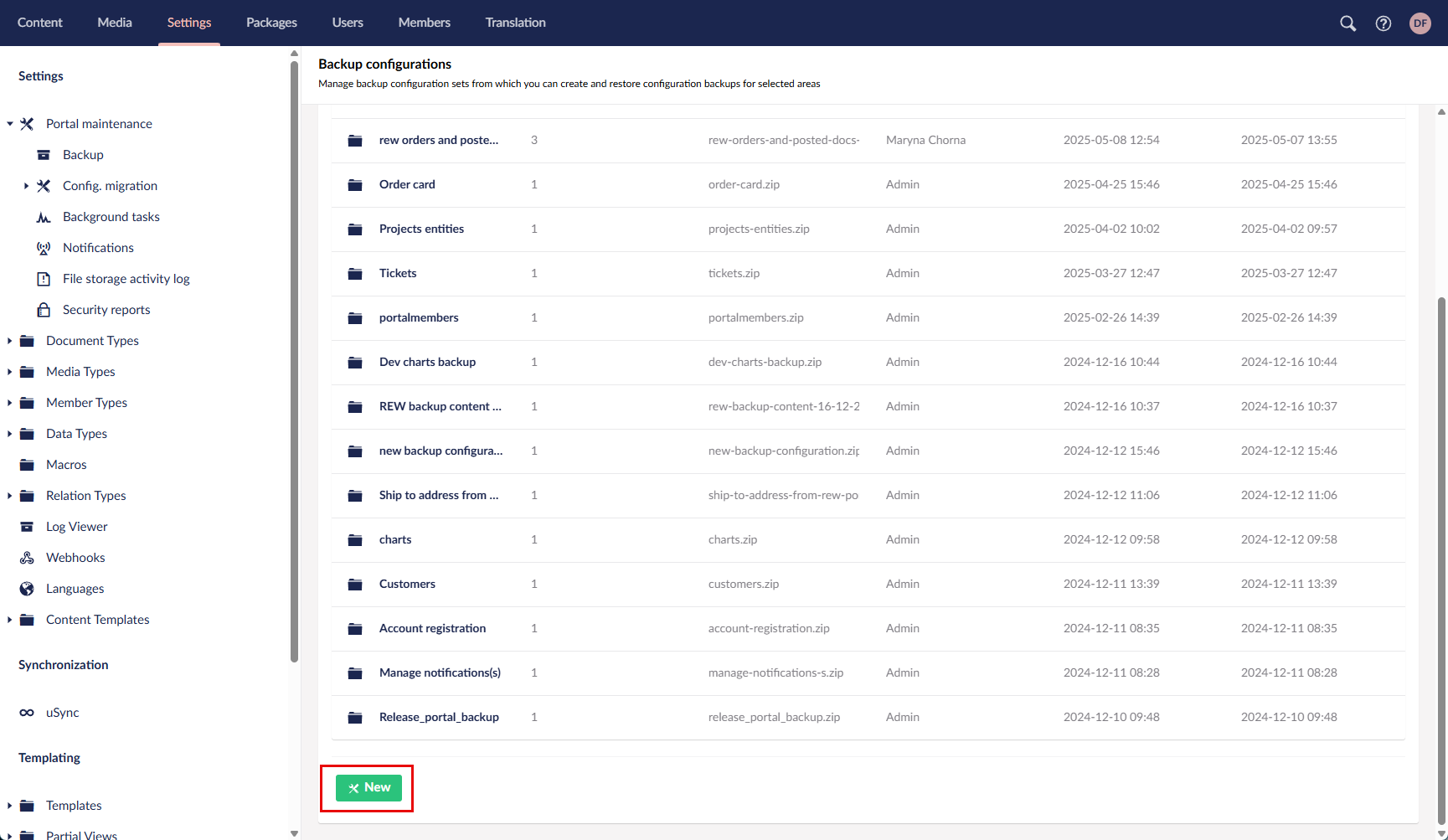Expand the Content Templates folder
The width and height of the screenshot is (1448, 840).
coord(10,620)
